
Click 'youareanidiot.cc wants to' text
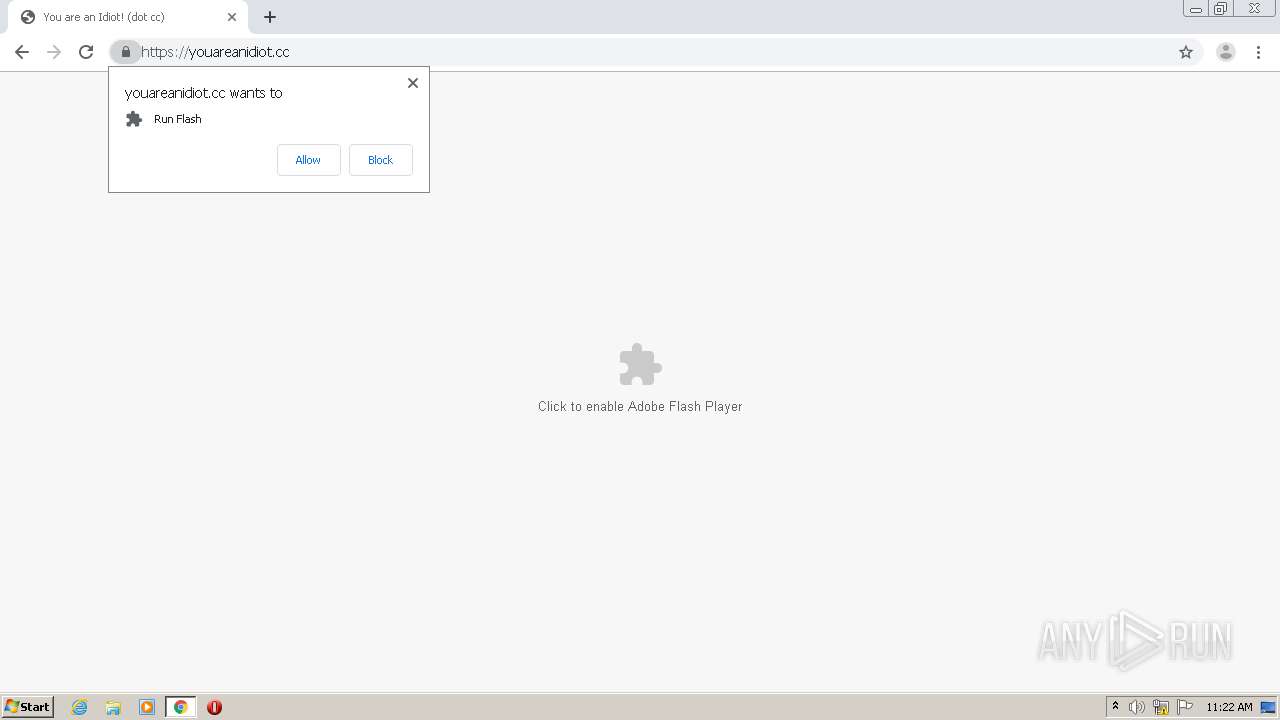point(203,93)
